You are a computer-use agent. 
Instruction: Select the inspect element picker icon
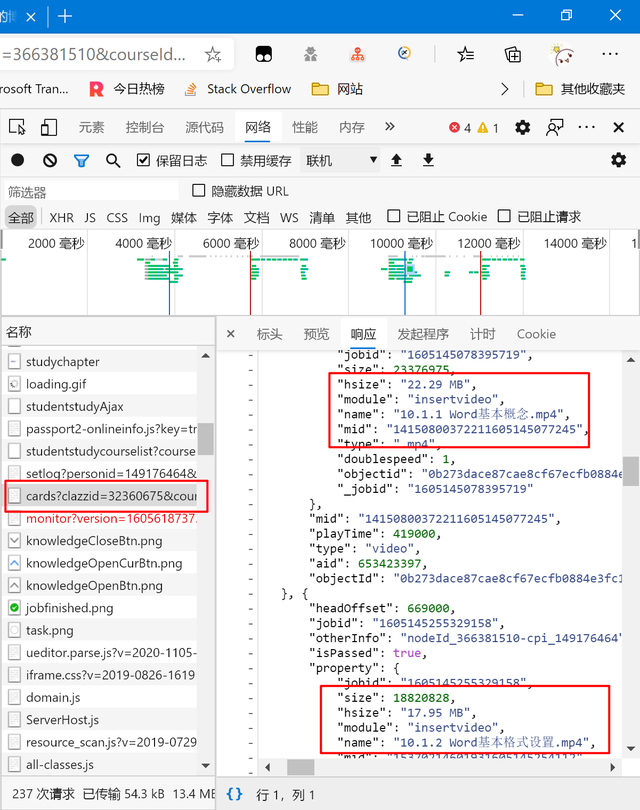(17, 127)
